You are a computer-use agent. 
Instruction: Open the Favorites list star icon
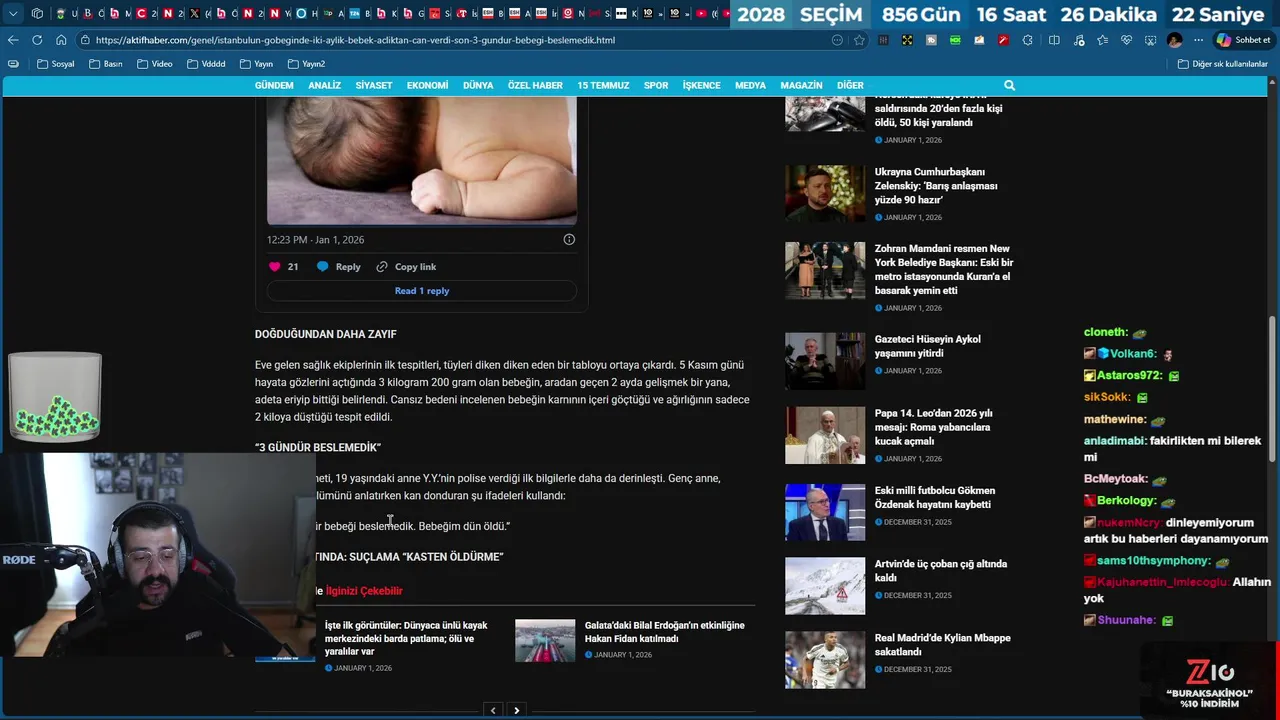(x=1102, y=40)
